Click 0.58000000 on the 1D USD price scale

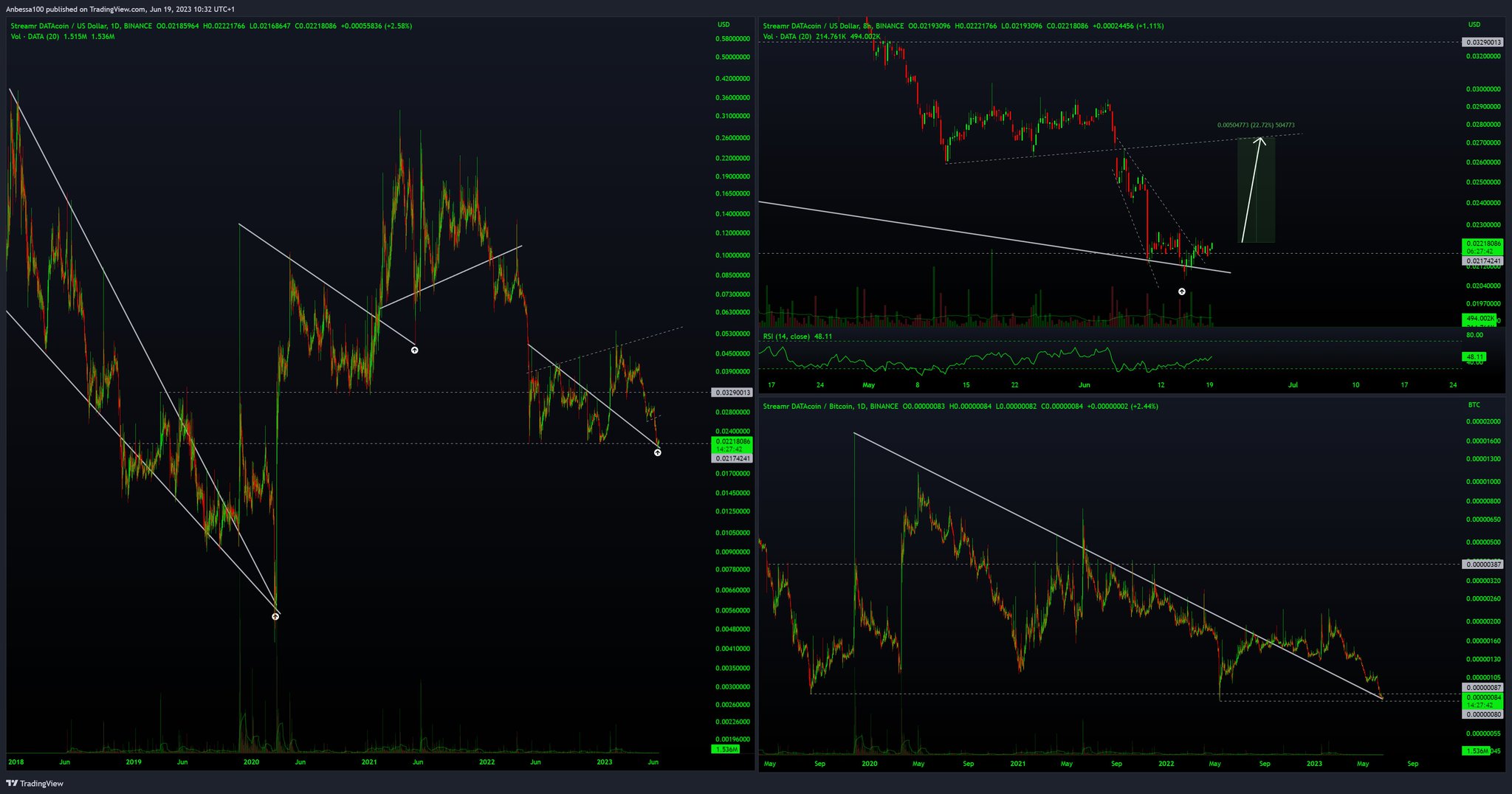pos(733,38)
